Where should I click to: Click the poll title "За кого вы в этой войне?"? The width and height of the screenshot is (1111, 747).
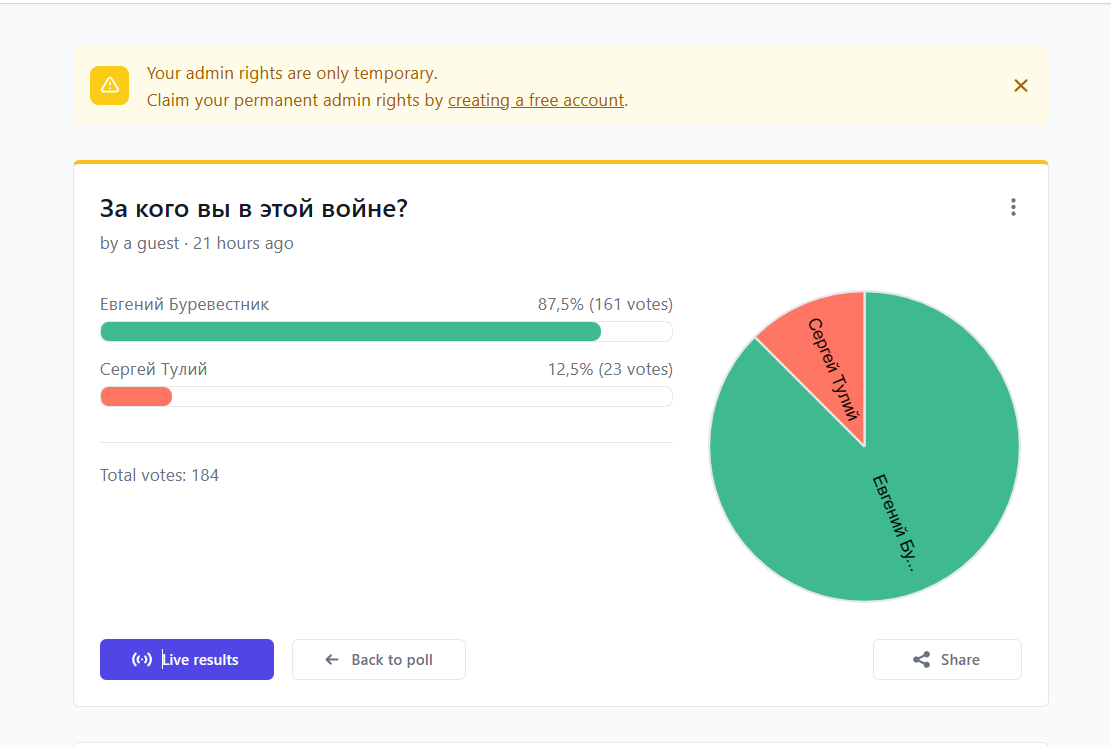tap(254, 209)
